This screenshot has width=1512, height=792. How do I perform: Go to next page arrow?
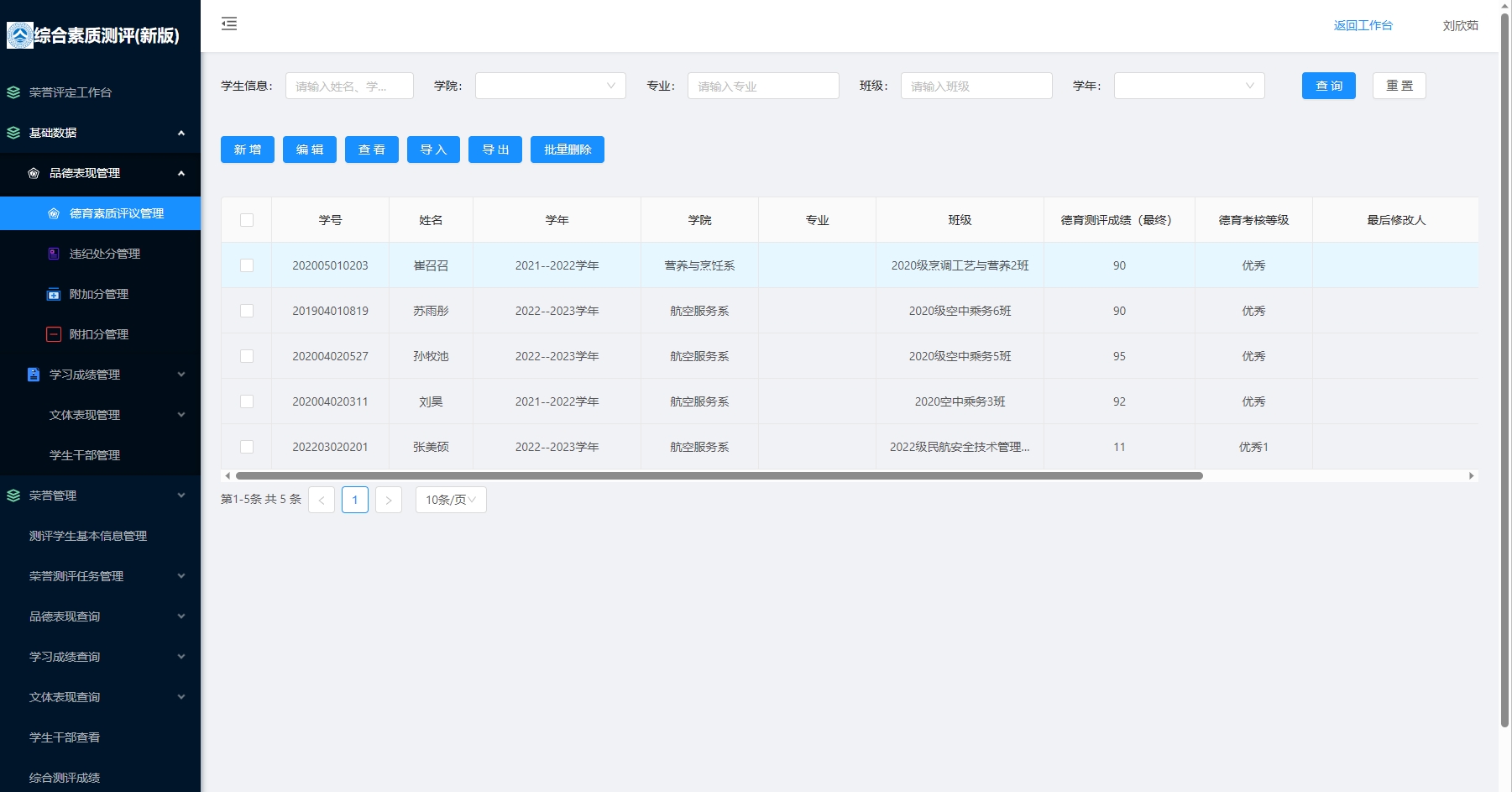click(389, 500)
